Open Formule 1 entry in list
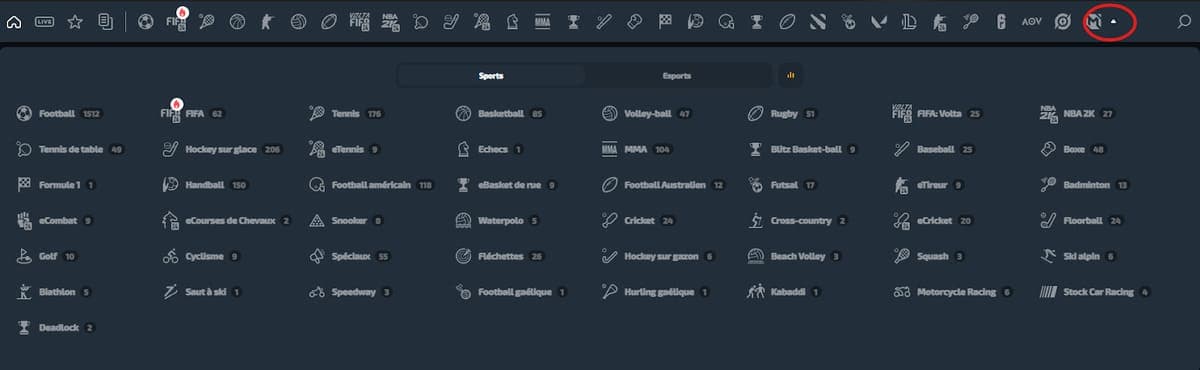The image size is (1200, 370). [x=57, y=185]
